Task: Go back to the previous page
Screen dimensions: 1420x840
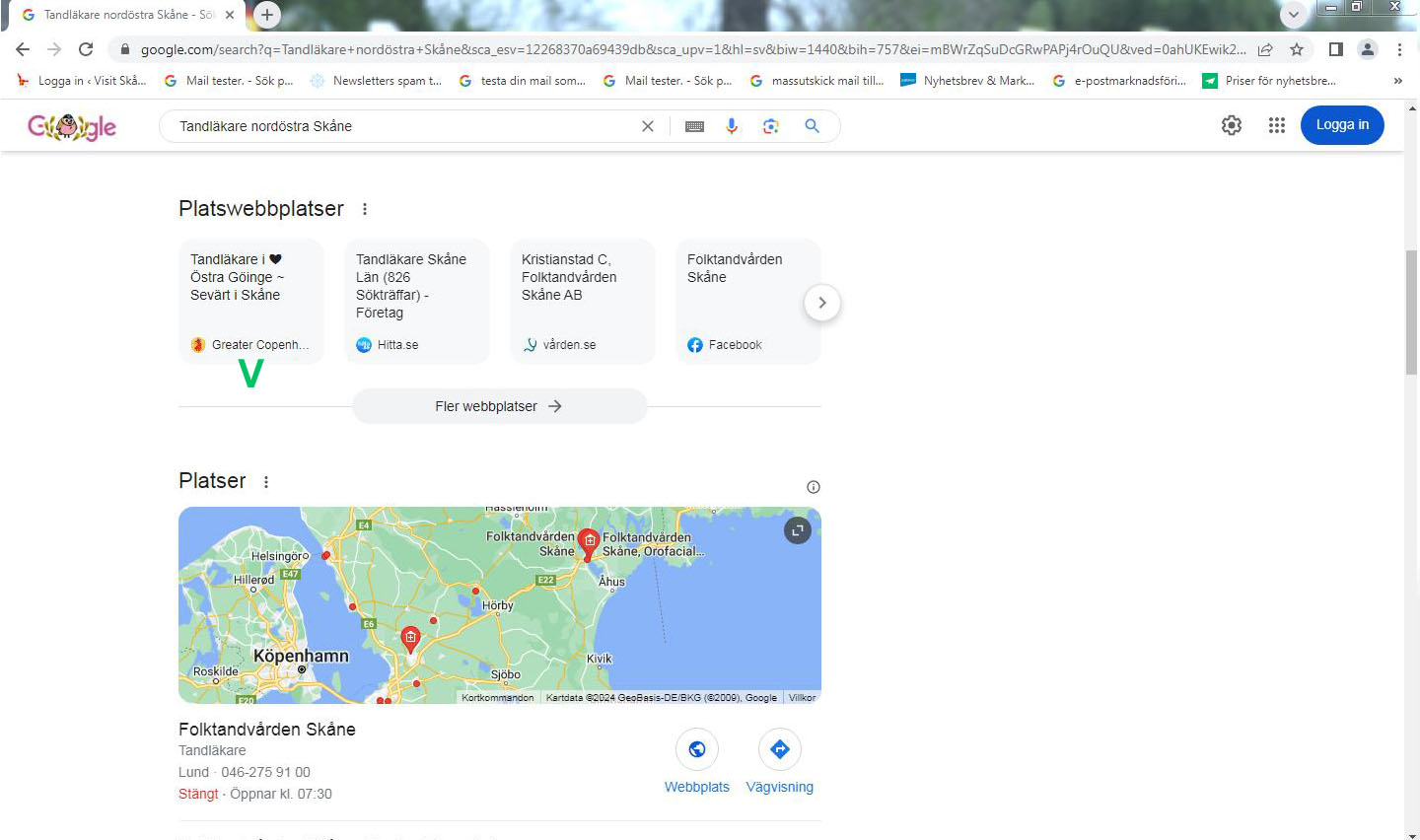Action: pos(23,49)
